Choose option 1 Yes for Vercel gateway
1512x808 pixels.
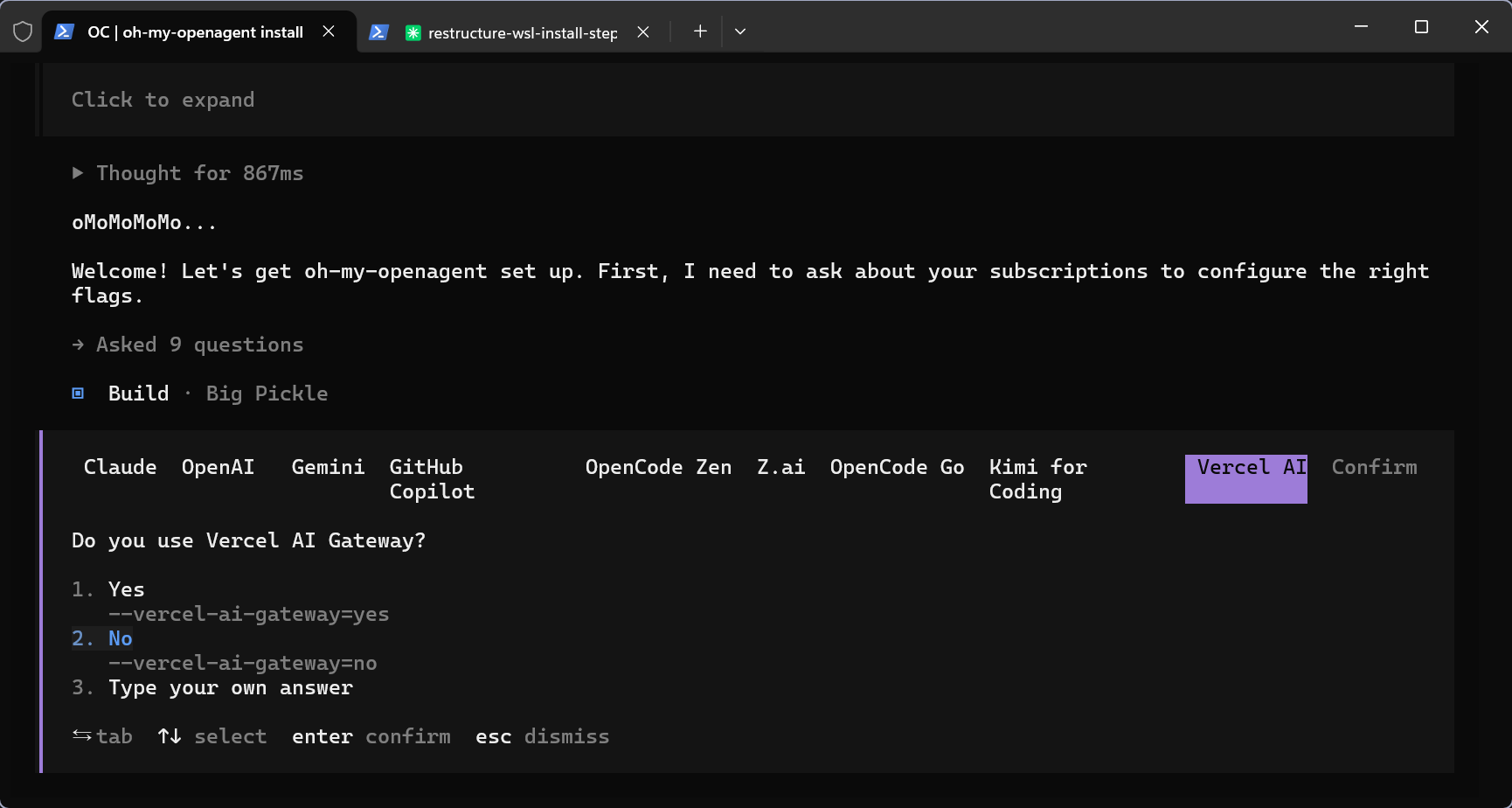pos(108,589)
